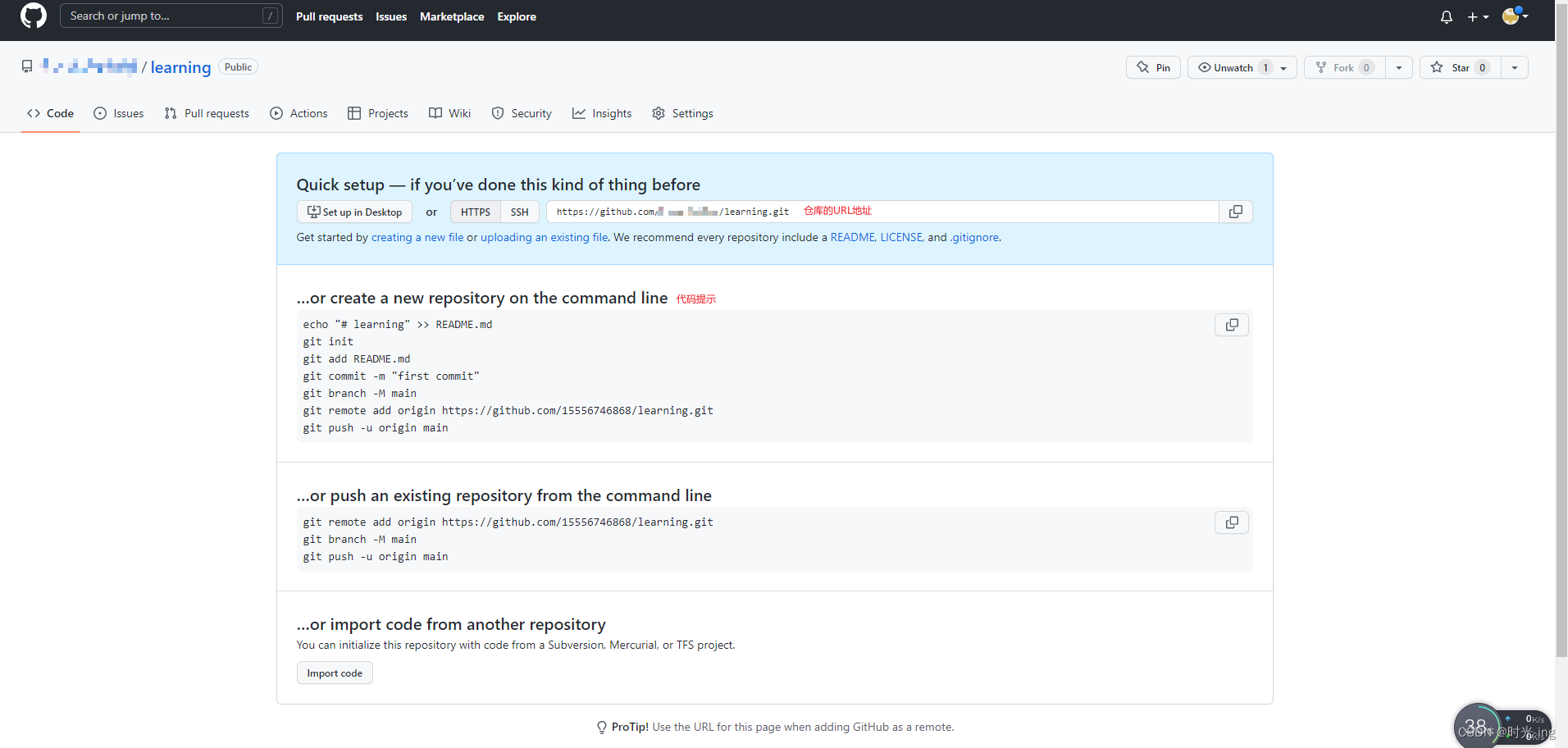Viewport: 1568px width, 748px height.
Task: Expand the Star lists dropdown arrow
Action: pos(1515,67)
